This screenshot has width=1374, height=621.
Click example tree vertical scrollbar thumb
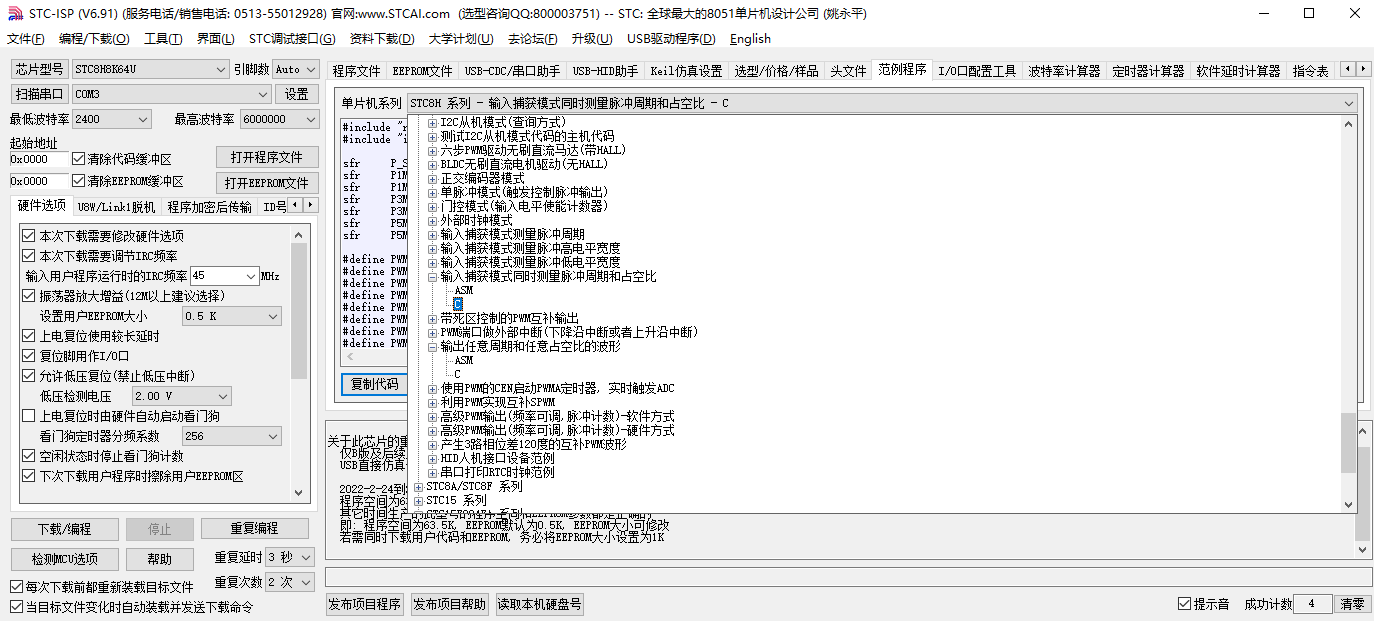tap(1349, 443)
